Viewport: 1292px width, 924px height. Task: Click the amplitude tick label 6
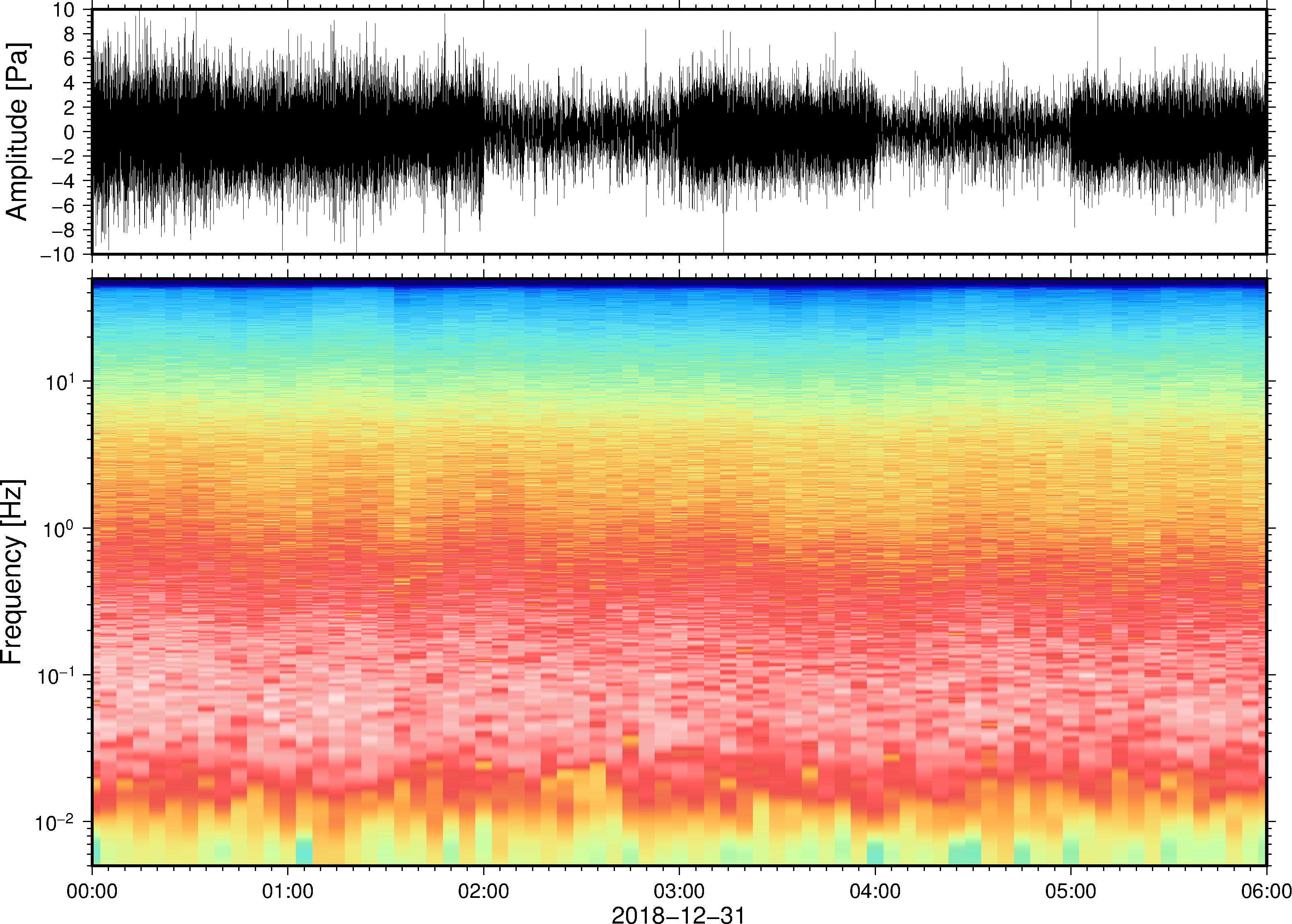(70, 58)
